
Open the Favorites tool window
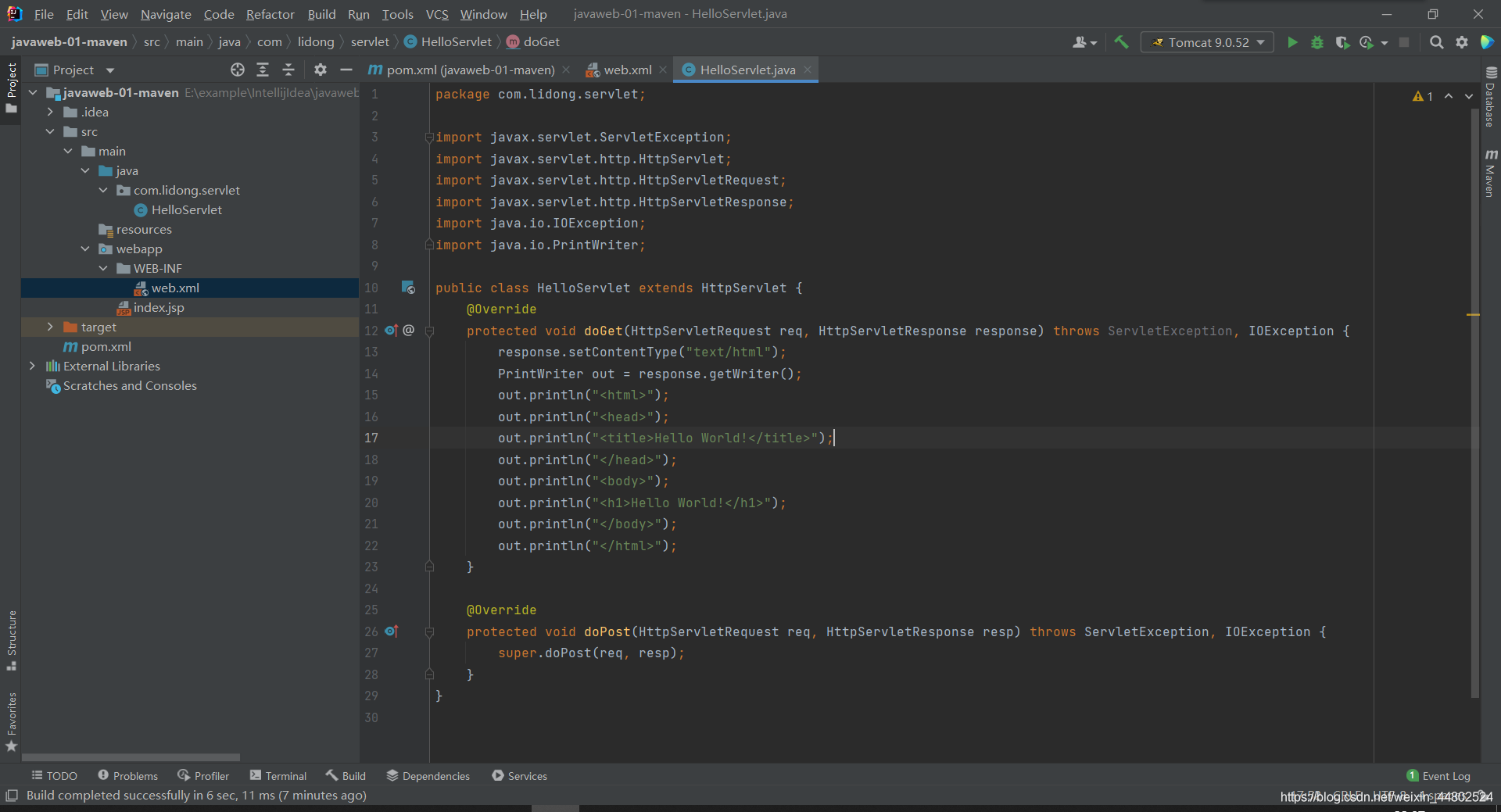pos(11,721)
